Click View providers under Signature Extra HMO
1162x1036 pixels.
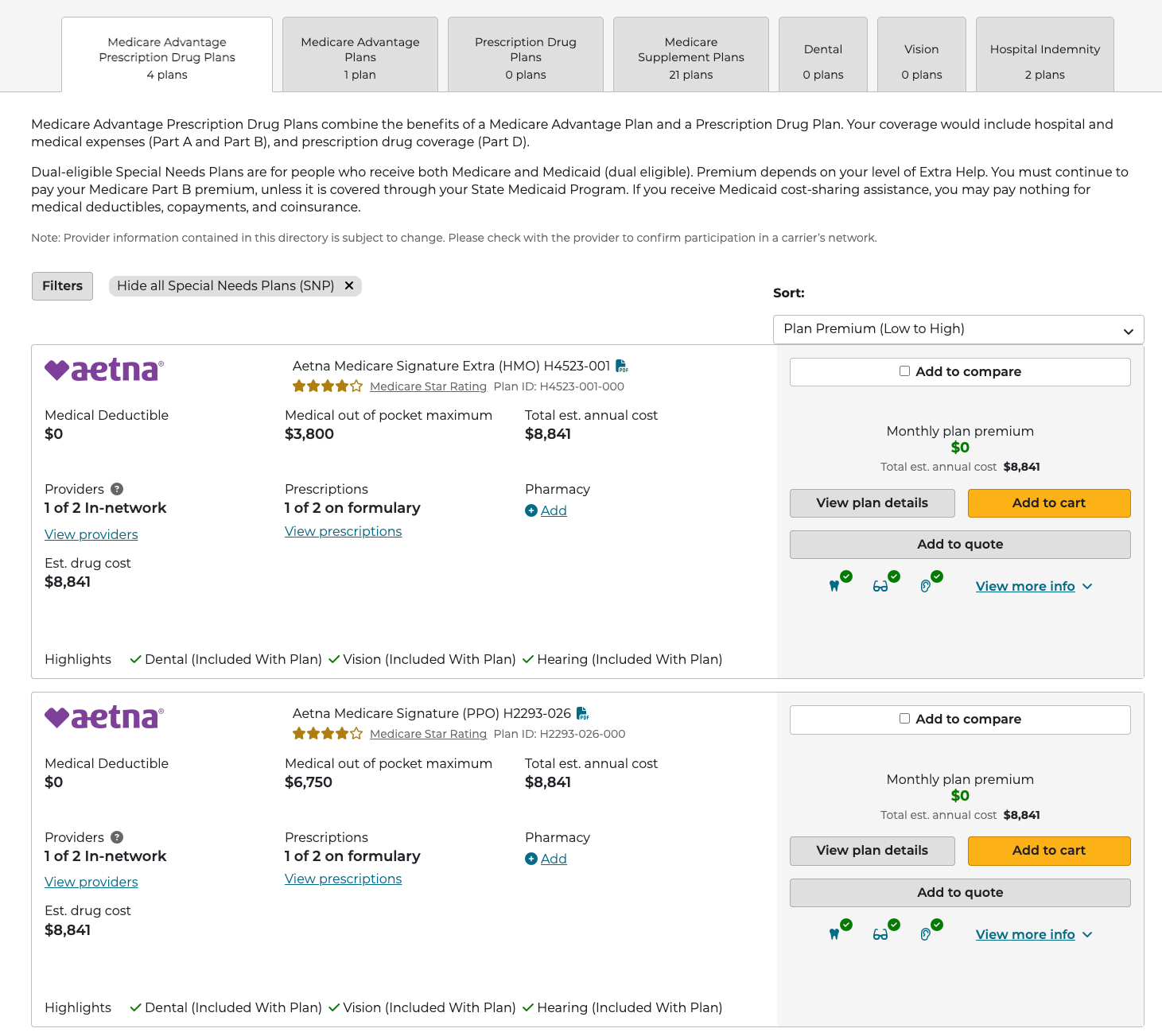click(x=91, y=534)
